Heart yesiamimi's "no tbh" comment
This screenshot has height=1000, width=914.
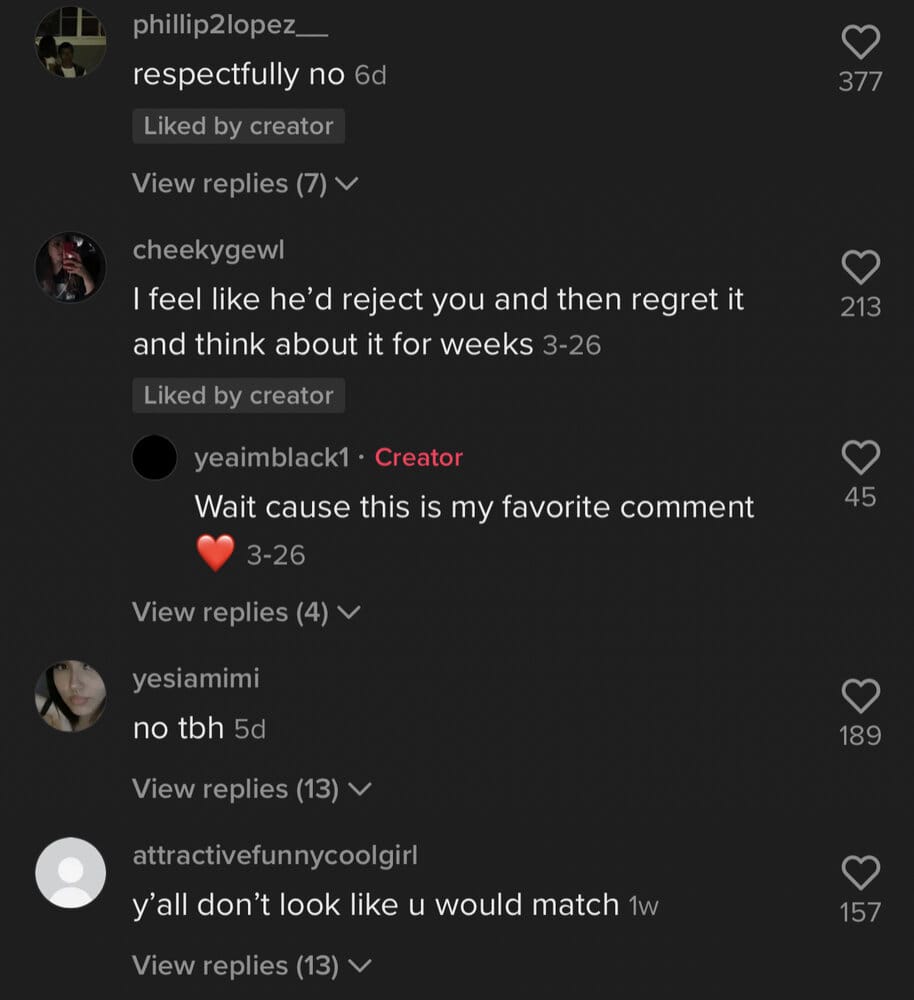[x=860, y=696]
